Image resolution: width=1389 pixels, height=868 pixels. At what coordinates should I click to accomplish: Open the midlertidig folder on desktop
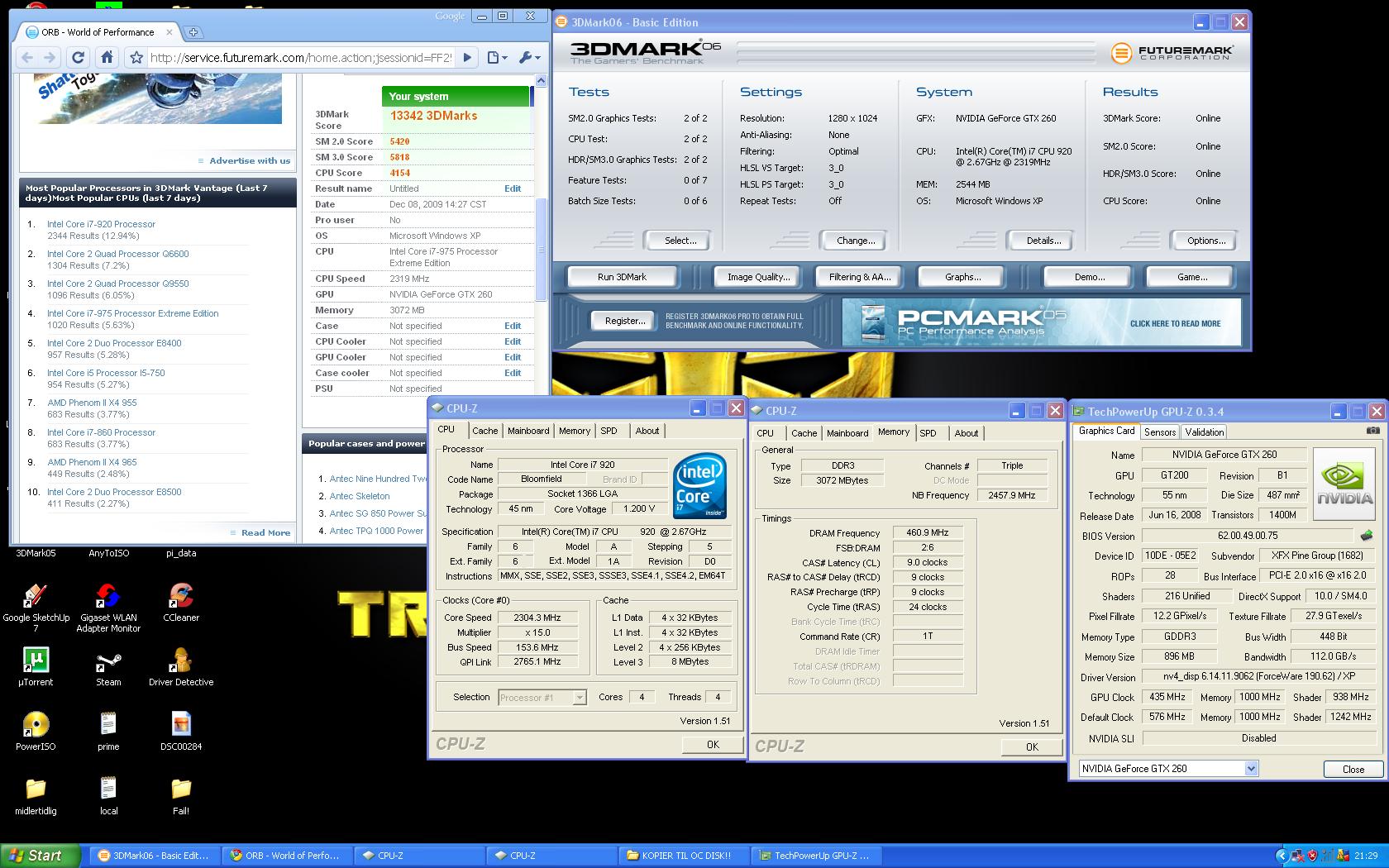(36, 795)
